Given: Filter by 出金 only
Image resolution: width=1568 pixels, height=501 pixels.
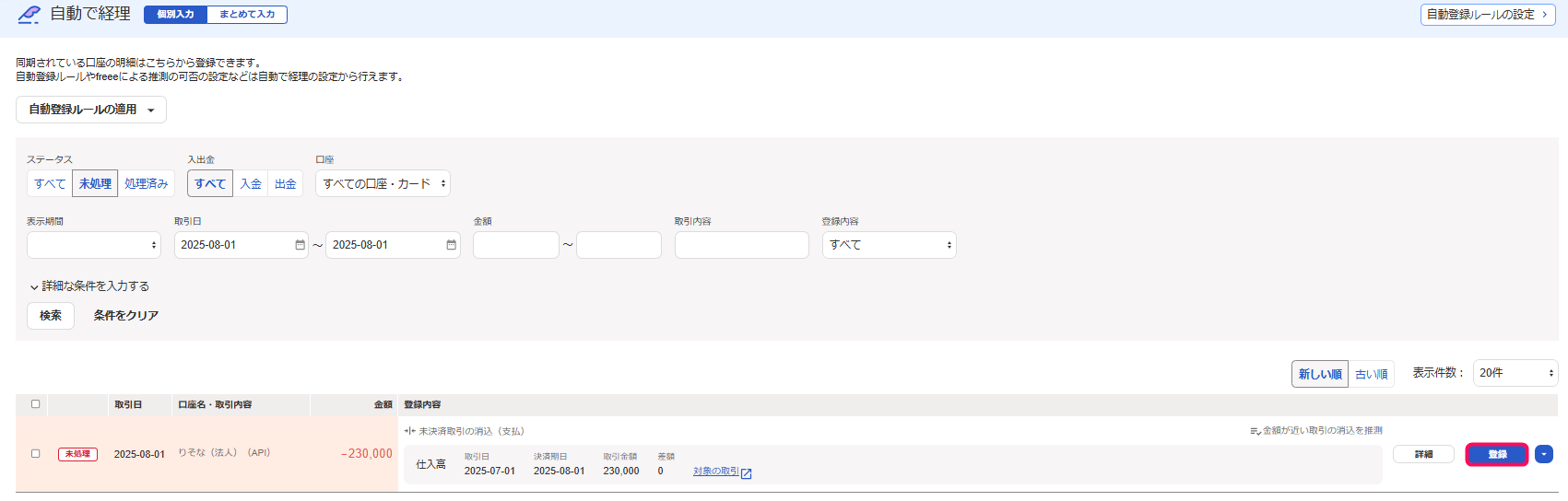Looking at the screenshot, I should click(286, 183).
